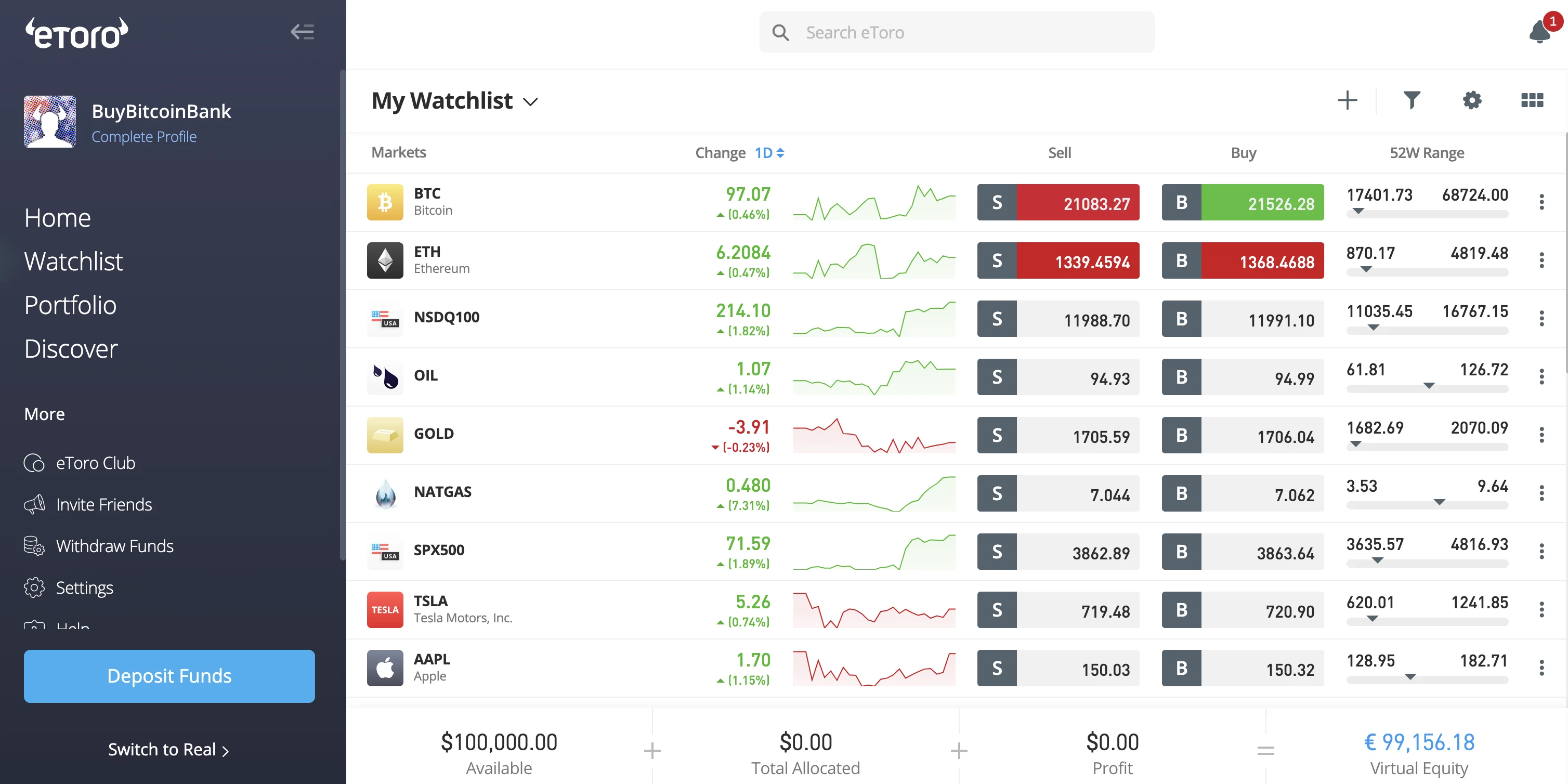Sell BTC at 21083.27

(1059, 202)
